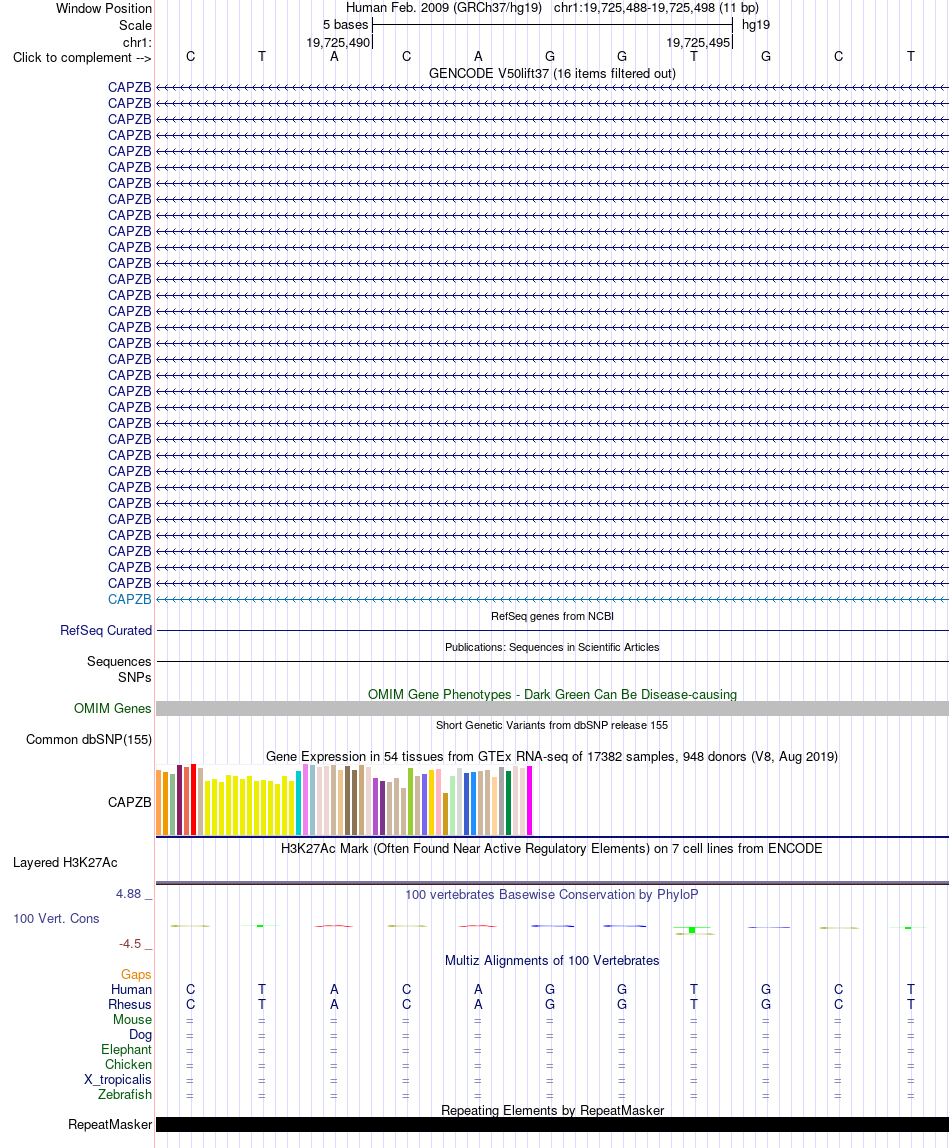Click the 'hg19' text beside the scale bar
The width and height of the screenshot is (950, 1148).
(756, 24)
